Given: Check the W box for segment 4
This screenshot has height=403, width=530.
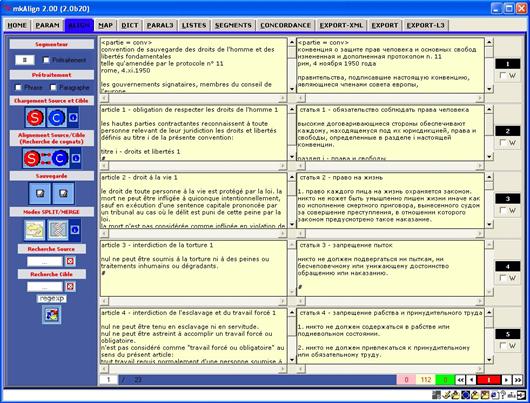Looking at the screenshot, I should (x=503, y=278).
